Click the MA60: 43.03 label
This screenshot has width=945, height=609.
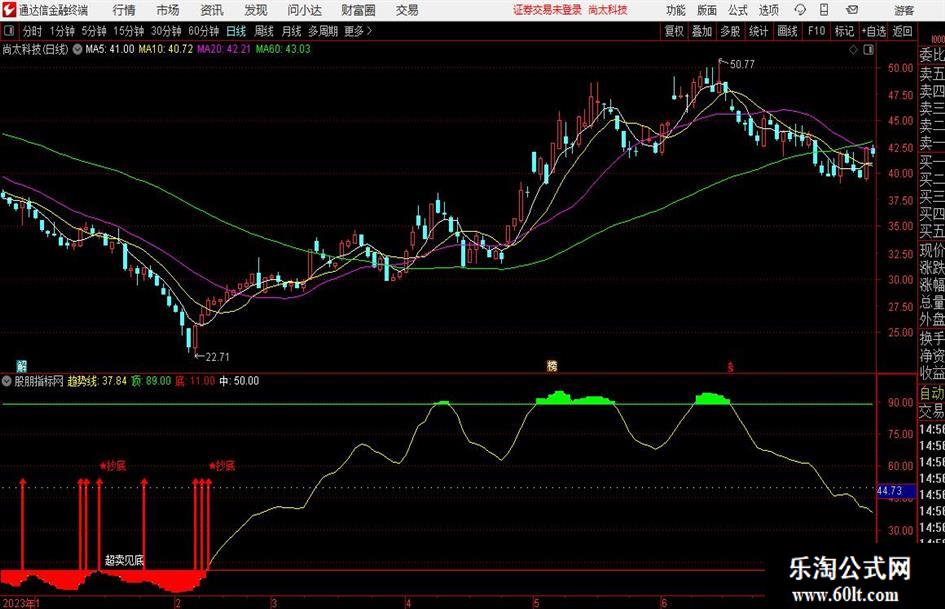(283, 49)
